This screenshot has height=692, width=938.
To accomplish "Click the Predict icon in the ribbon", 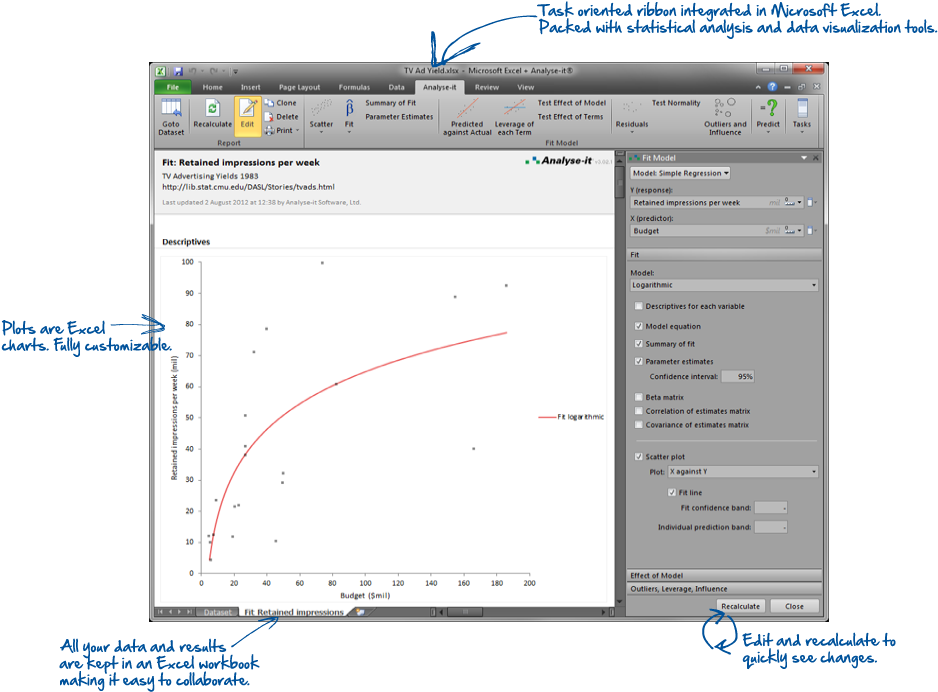I will click(x=768, y=114).
